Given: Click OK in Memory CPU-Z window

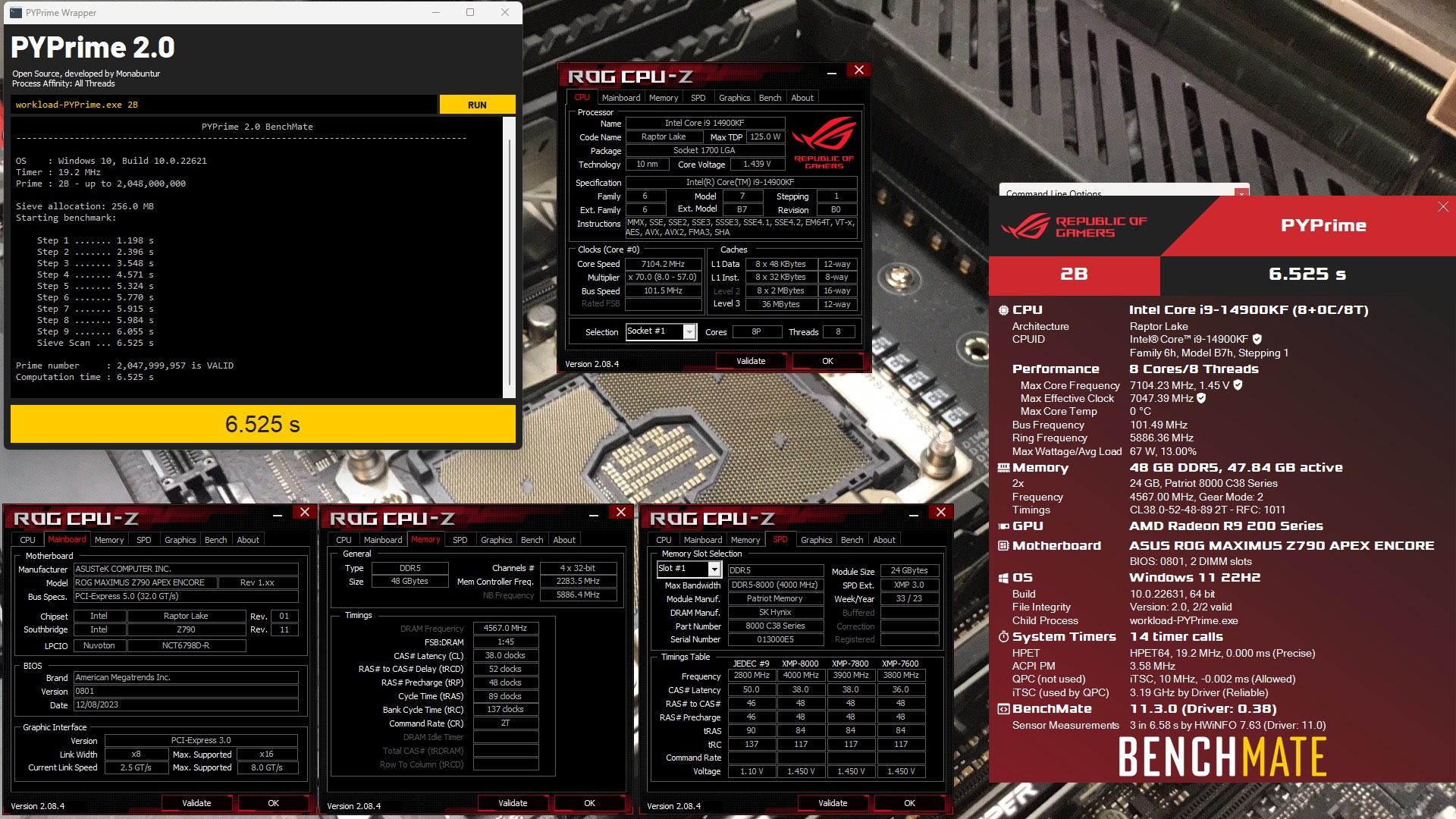Looking at the screenshot, I should pos(590,803).
